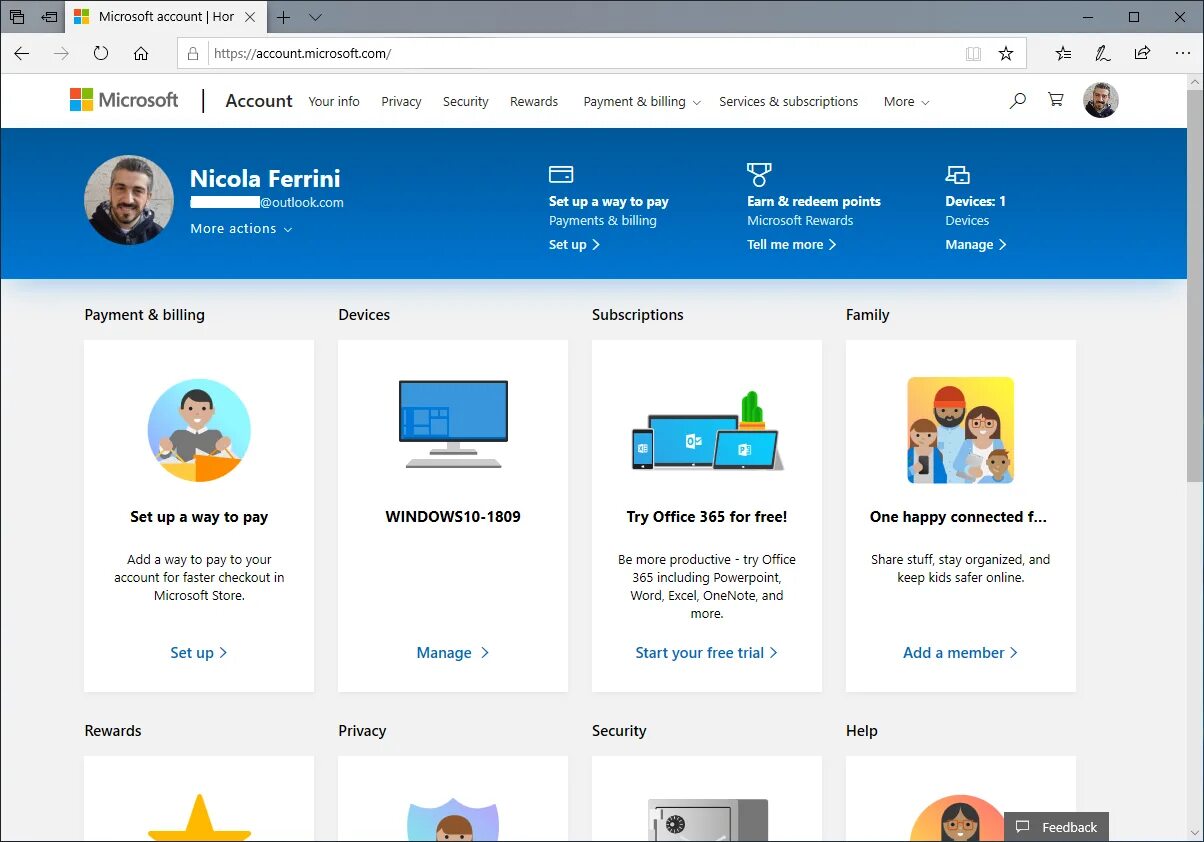Click Set up in Payment & billing card
Viewport: 1204px width, 842px height.
point(199,652)
